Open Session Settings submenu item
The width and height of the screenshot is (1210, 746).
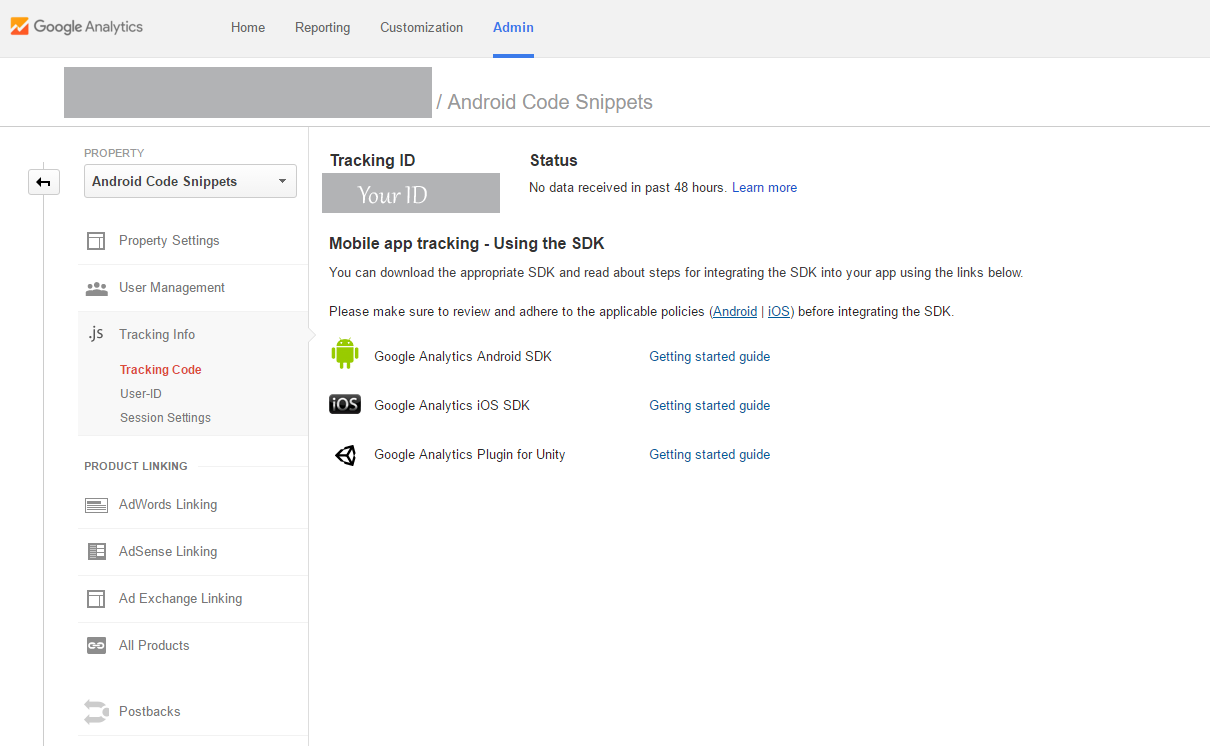tap(165, 418)
